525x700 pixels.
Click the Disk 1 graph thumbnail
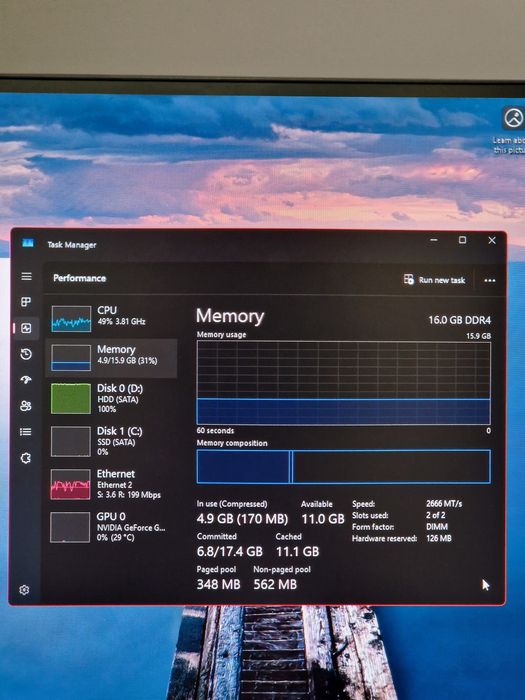pyautogui.click(x=70, y=441)
